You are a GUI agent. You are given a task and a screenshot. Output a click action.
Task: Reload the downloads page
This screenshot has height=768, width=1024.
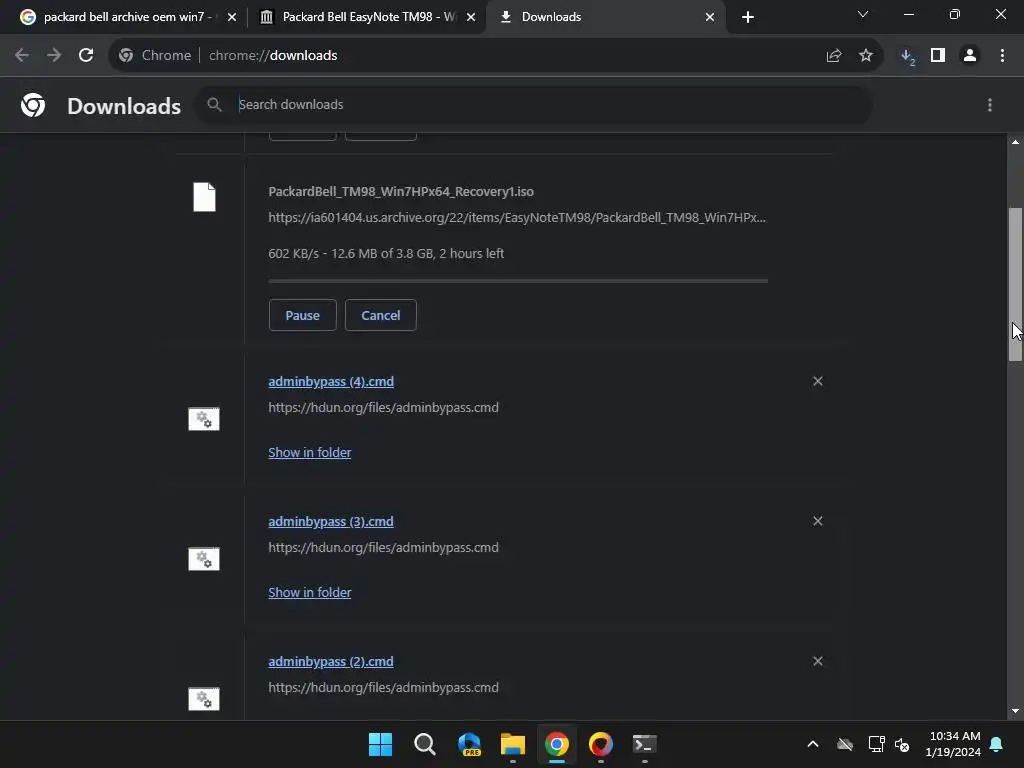coord(86,56)
